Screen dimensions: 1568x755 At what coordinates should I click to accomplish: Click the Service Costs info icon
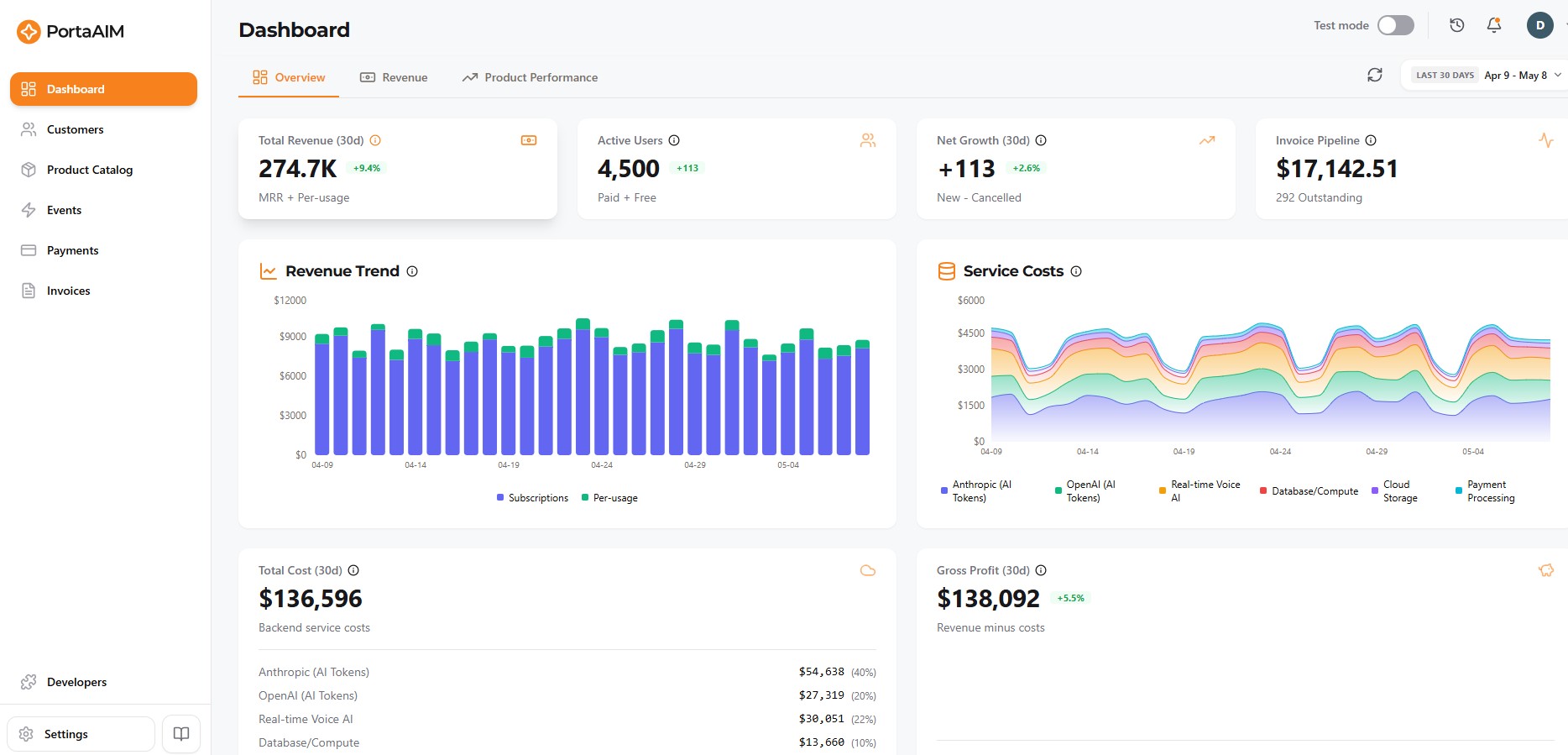click(x=1076, y=271)
